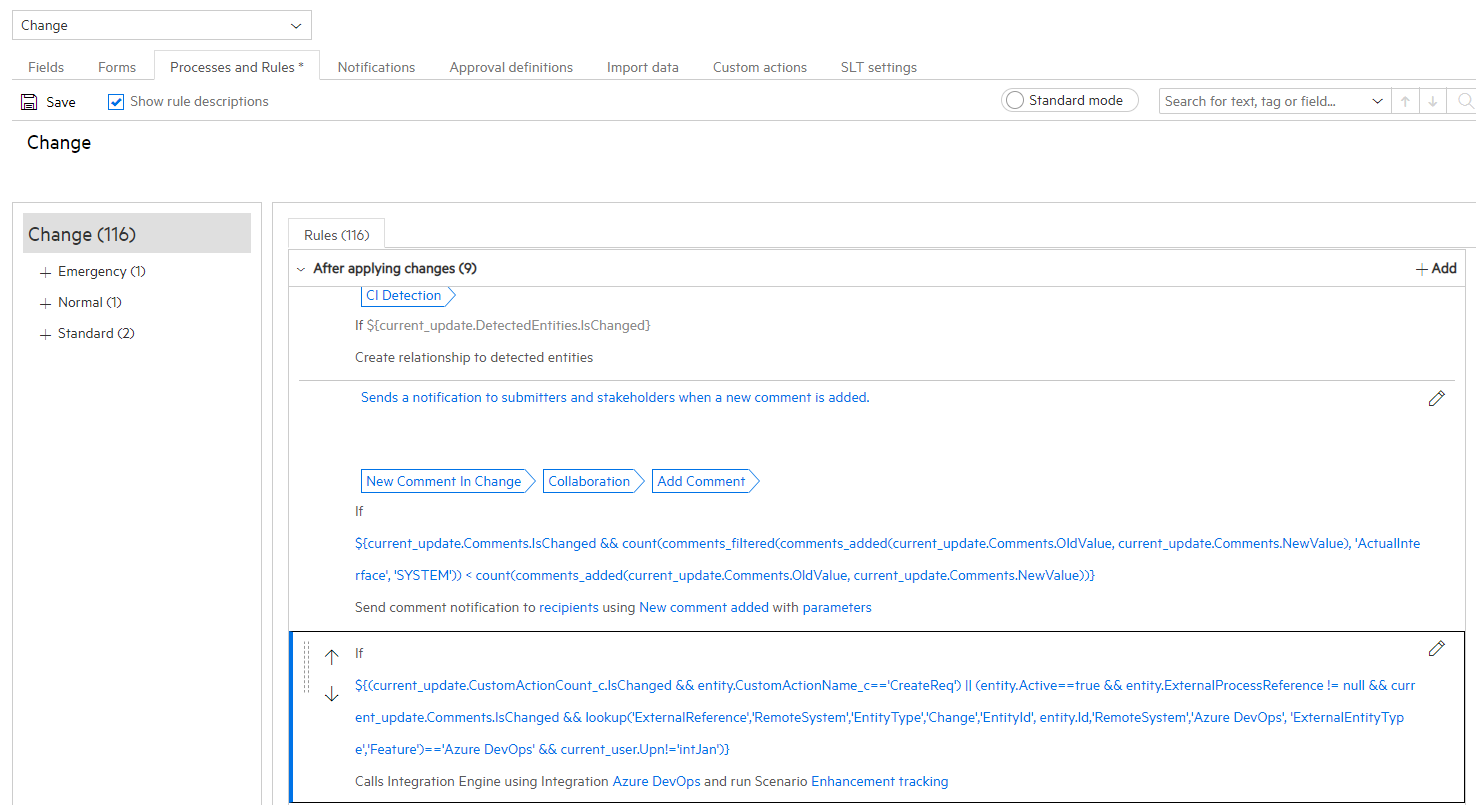Collapse the After applying changes section

tap(301, 268)
